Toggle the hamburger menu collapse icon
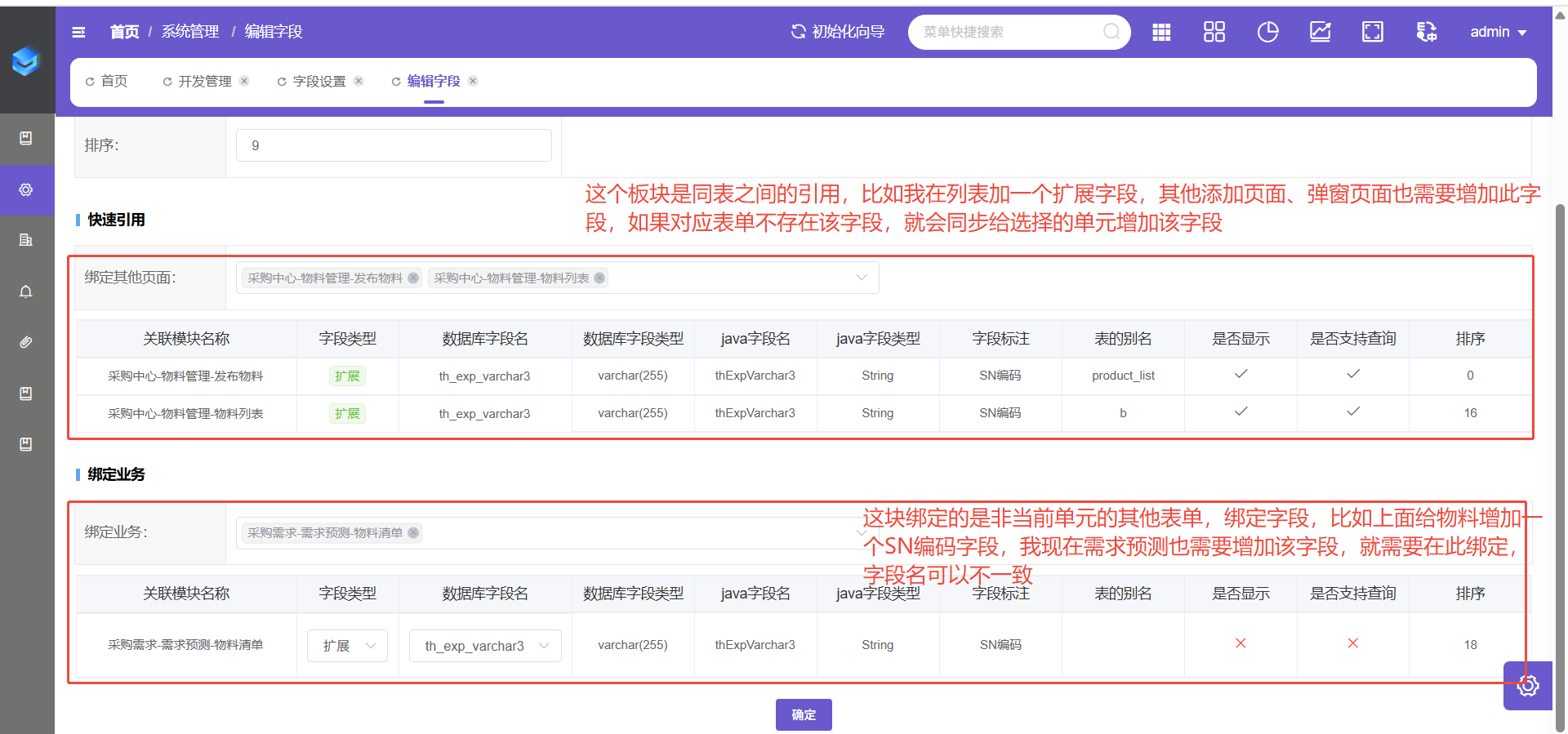The image size is (1568, 734). coord(78,32)
